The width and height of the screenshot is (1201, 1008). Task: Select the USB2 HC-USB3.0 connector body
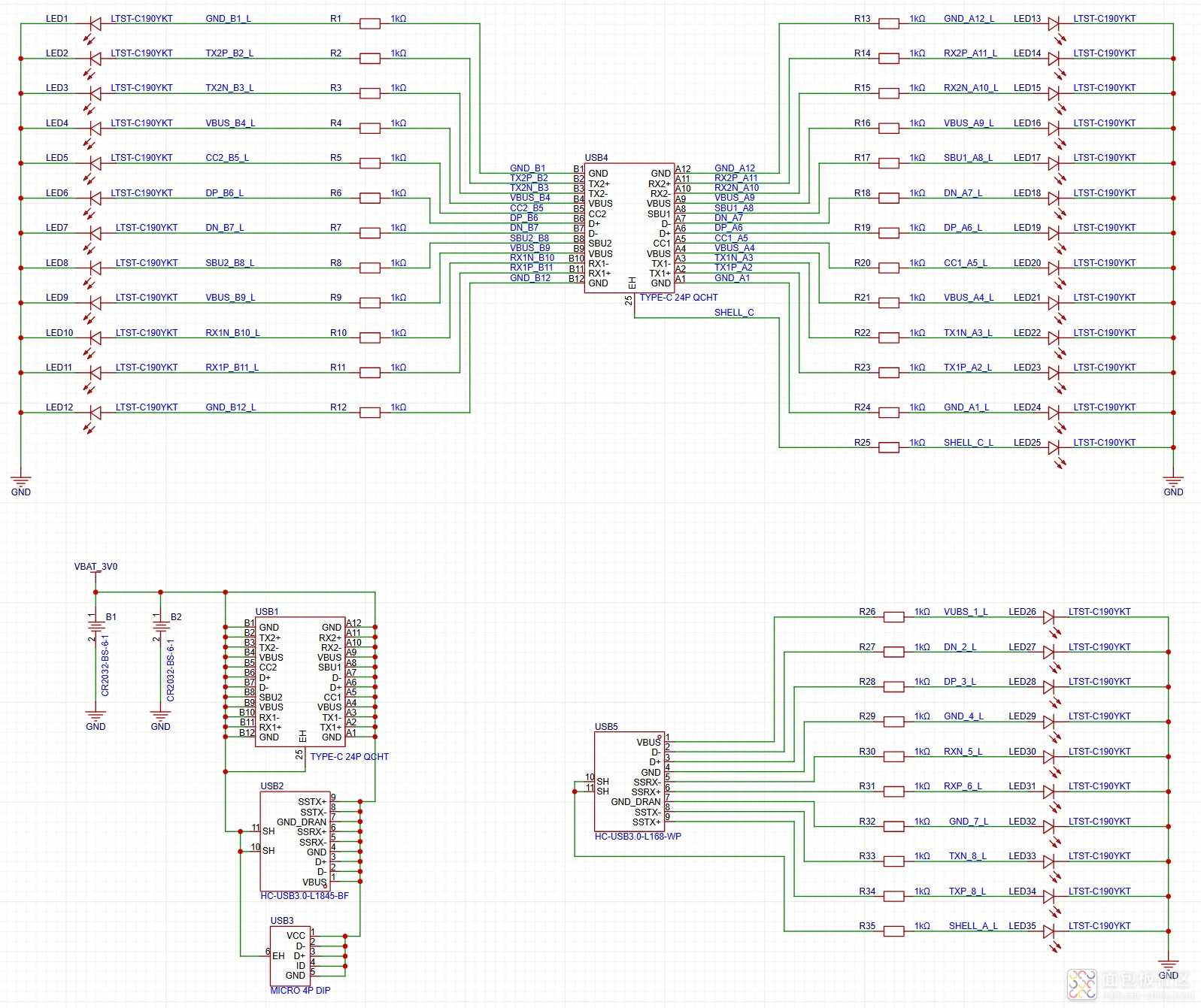pyautogui.click(x=295, y=841)
